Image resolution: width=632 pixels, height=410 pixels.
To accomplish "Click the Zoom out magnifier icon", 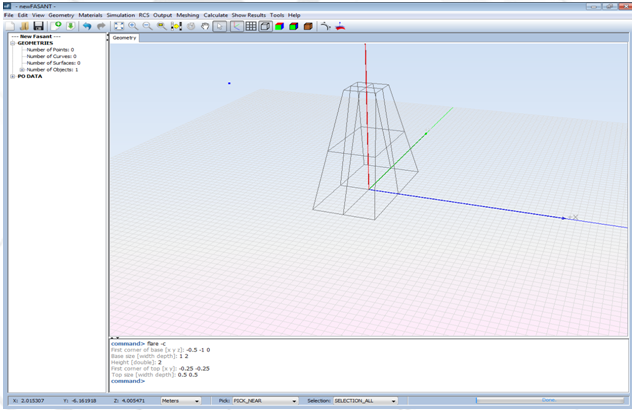I will point(147,26).
